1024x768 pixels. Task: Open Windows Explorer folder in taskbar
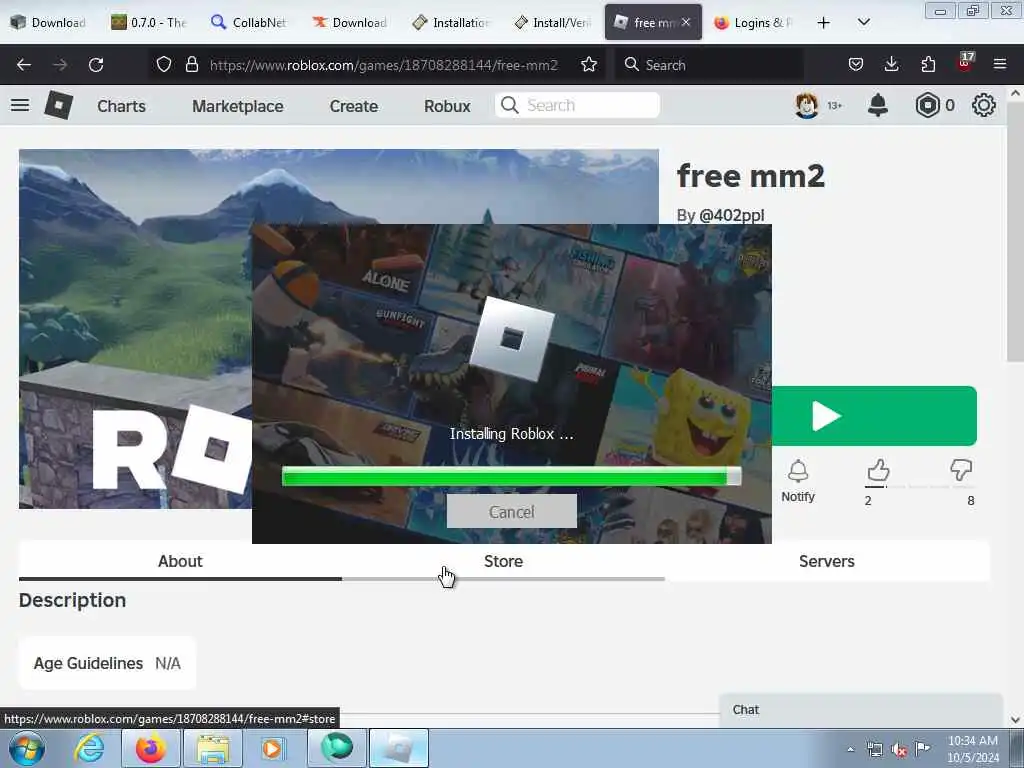coord(213,748)
